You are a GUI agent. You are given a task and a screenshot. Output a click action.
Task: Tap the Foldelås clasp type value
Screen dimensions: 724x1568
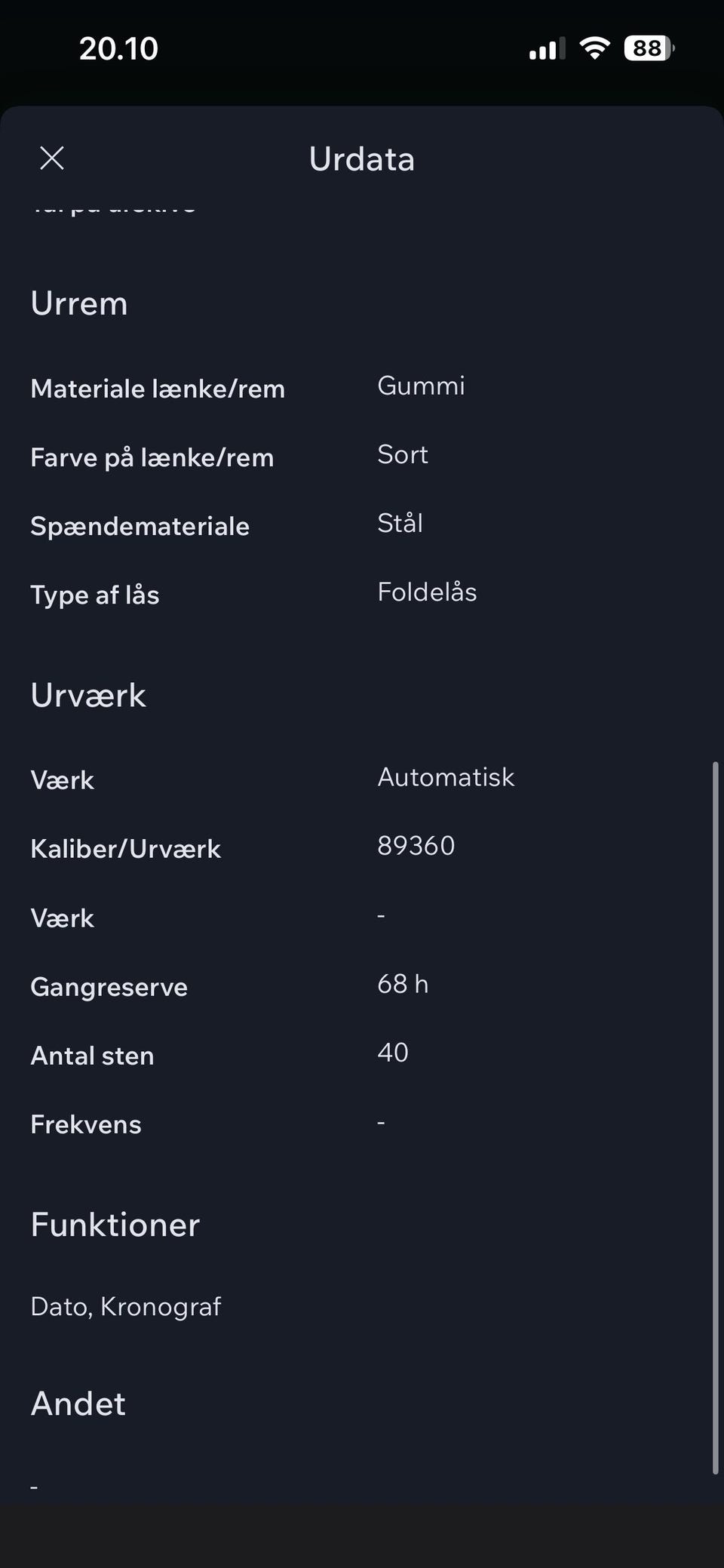(x=427, y=592)
